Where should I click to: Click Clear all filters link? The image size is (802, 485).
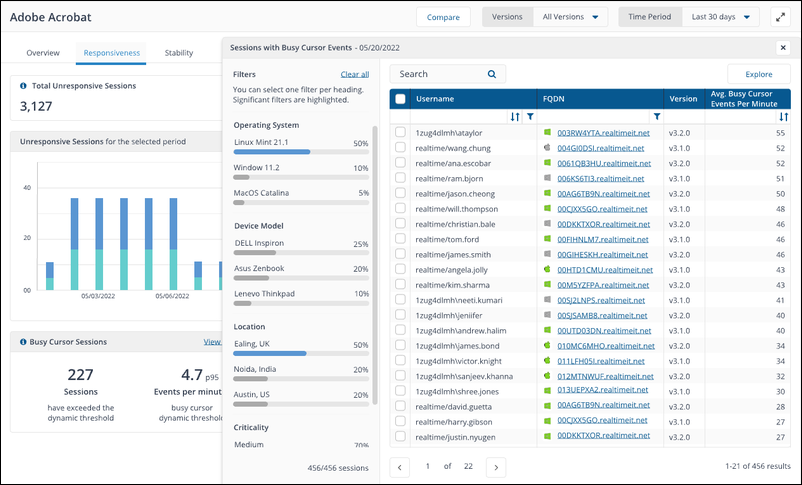click(x=354, y=74)
